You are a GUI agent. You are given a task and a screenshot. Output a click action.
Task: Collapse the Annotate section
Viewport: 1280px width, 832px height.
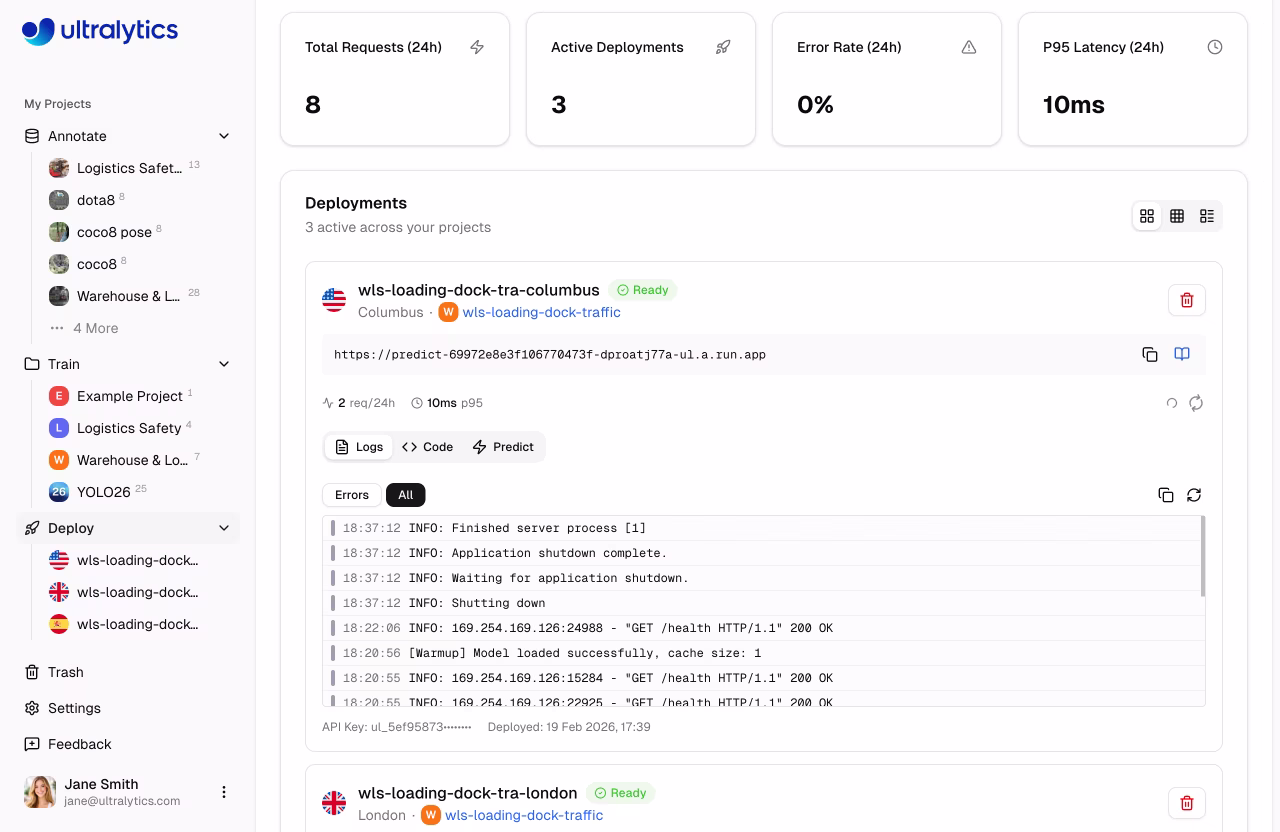point(224,136)
